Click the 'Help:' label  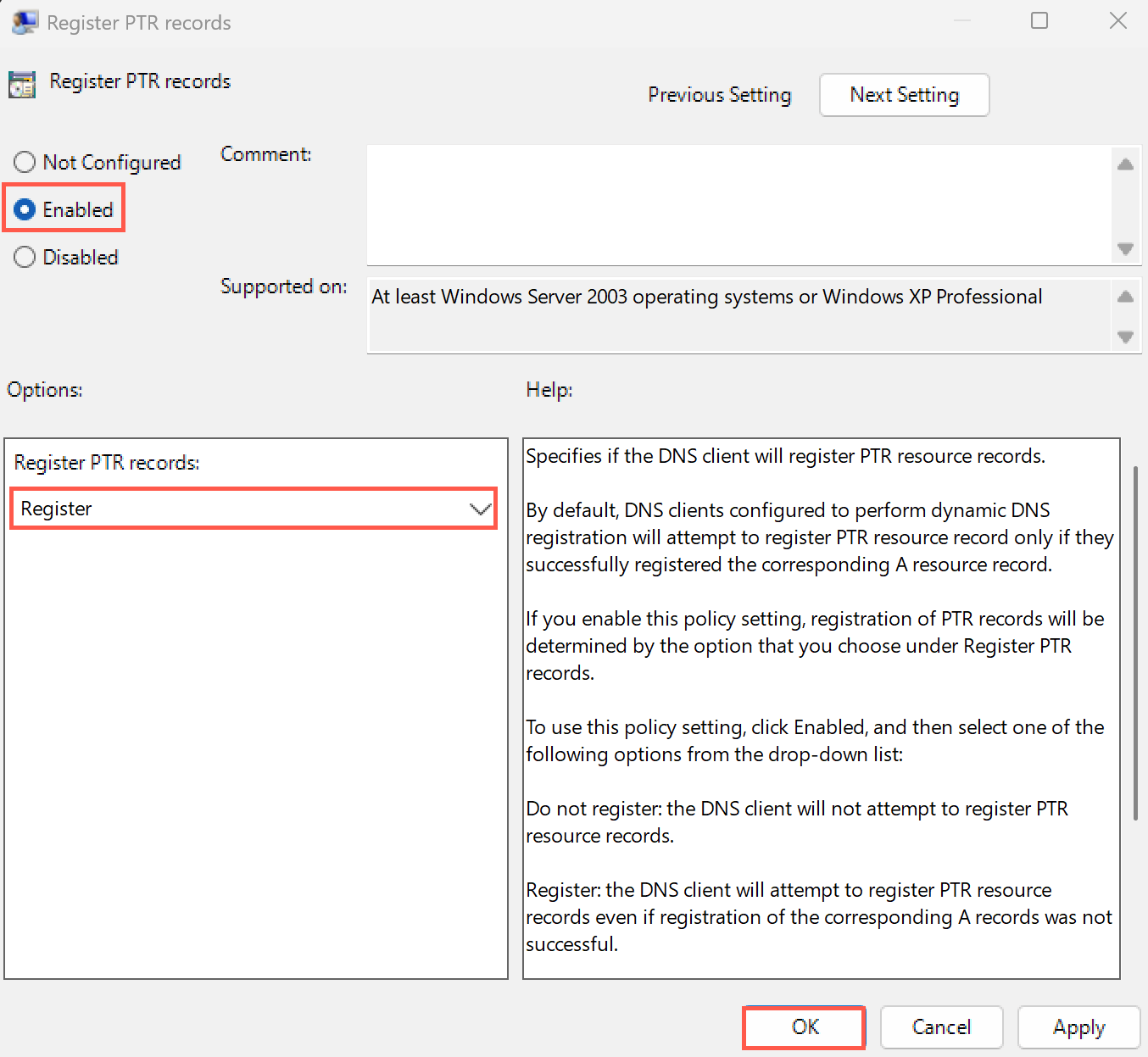[549, 390]
